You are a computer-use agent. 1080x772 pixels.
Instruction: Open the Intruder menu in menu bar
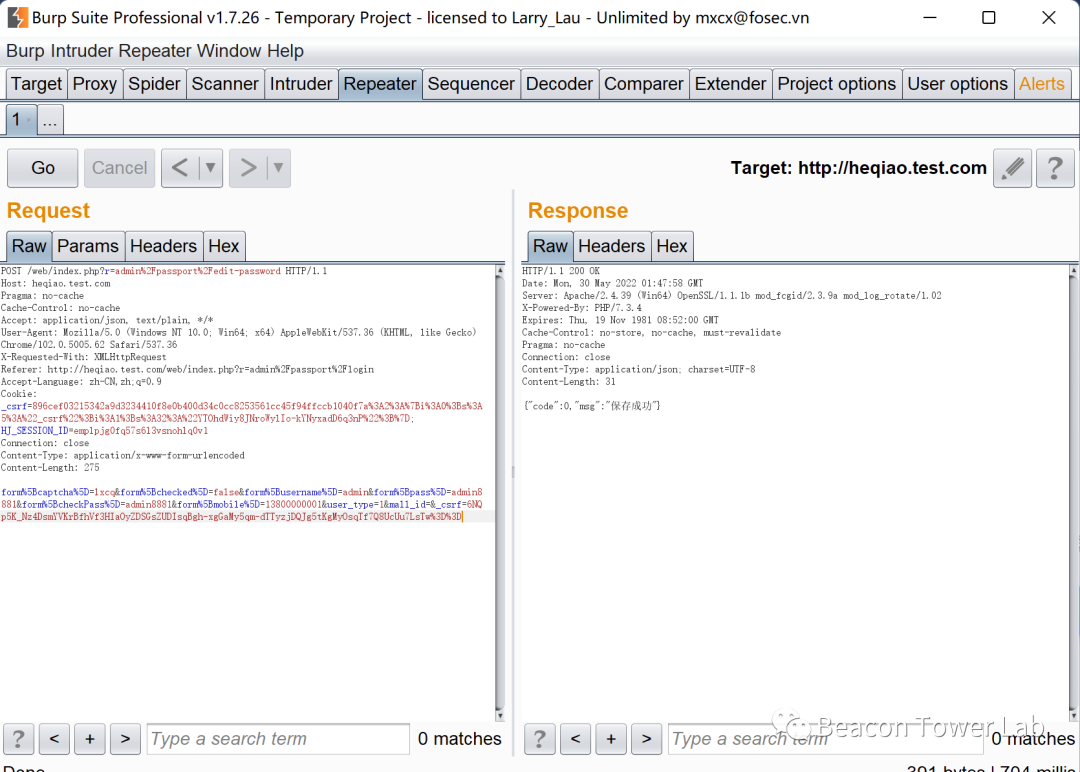[x=82, y=51]
